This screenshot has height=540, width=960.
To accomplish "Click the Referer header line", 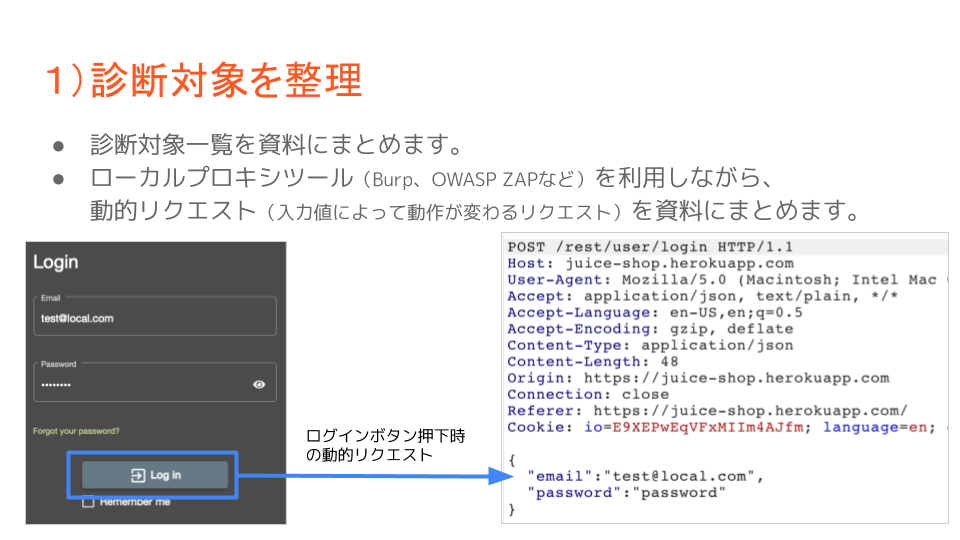I will [707, 411].
